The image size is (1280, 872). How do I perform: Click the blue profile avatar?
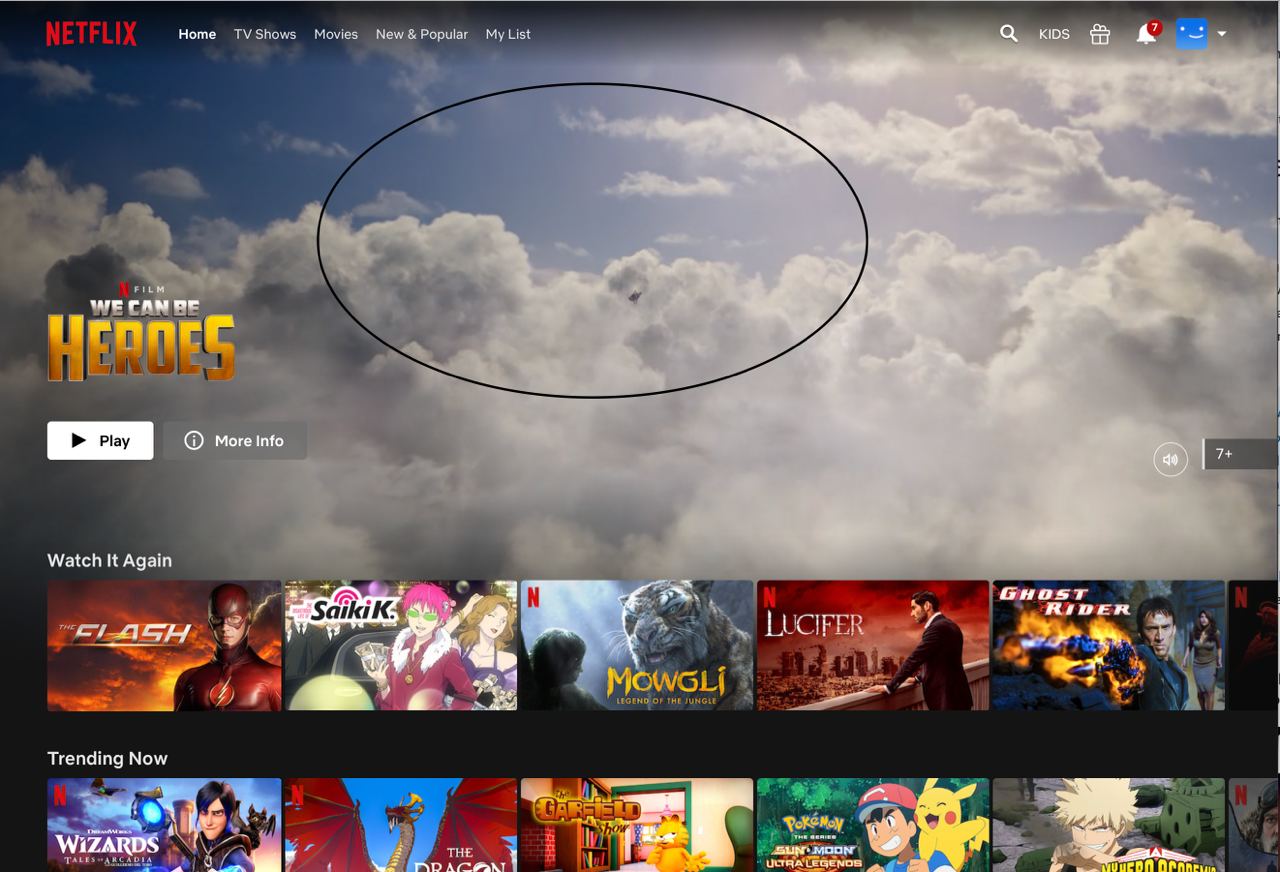[x=1192, y=33]
